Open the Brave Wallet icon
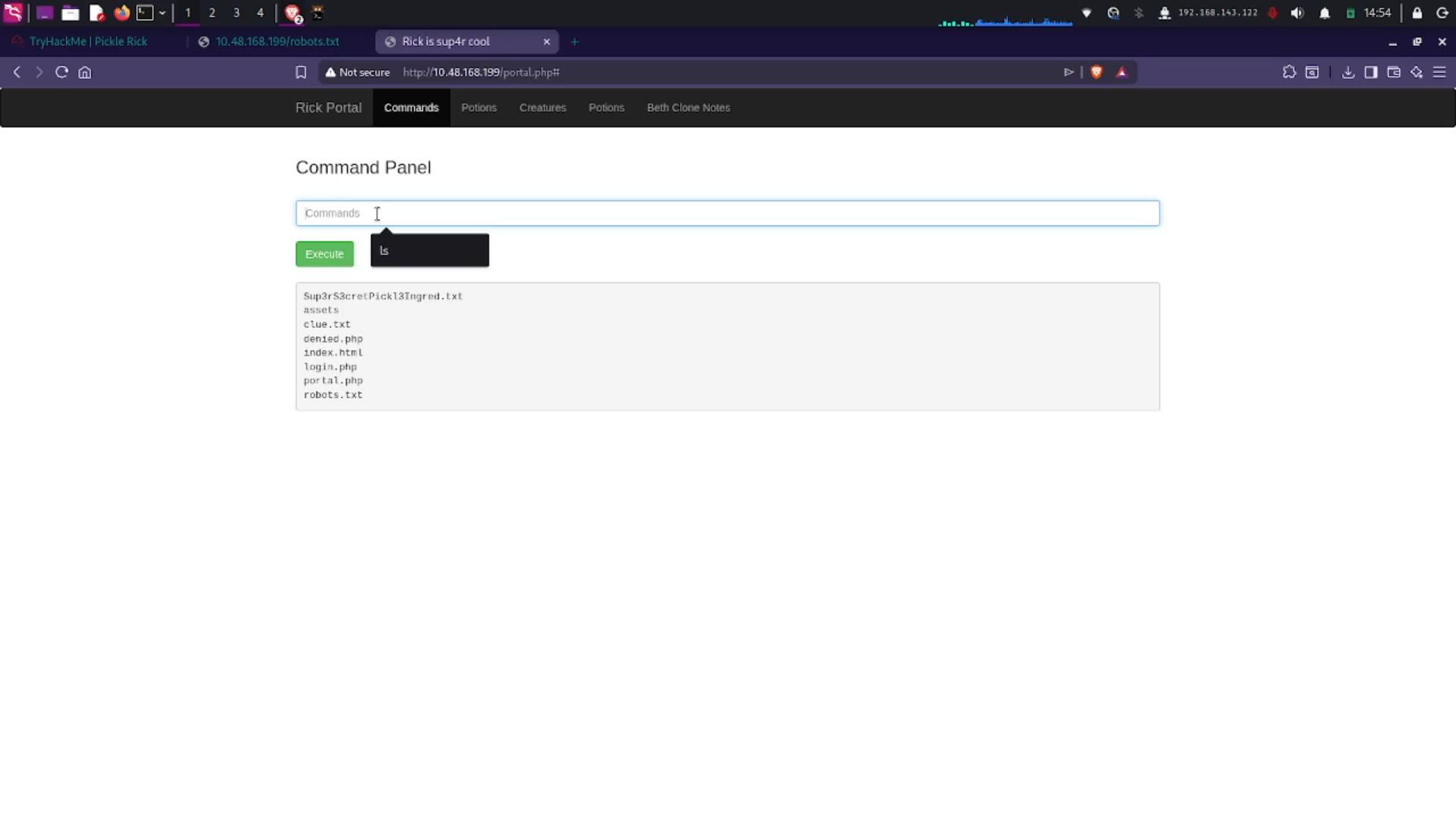The width and height of the screenshot is (1456, 819). pyautogui.click(x=1394, y=72)
